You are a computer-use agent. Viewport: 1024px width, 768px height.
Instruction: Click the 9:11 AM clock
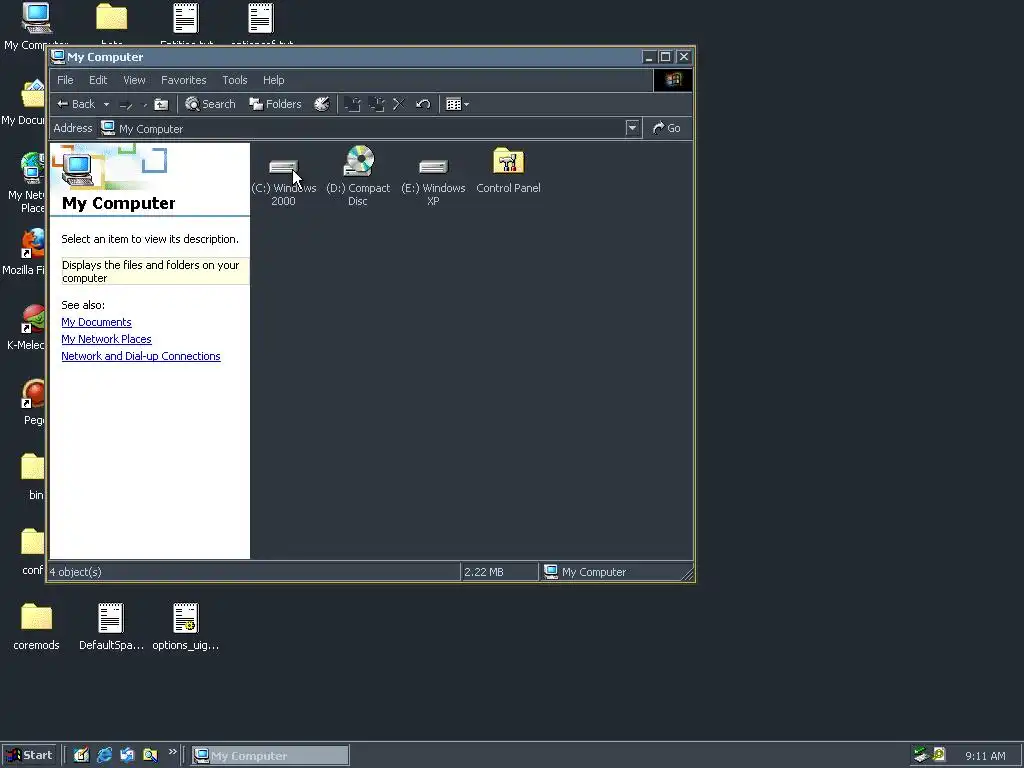tap(985, 756)
